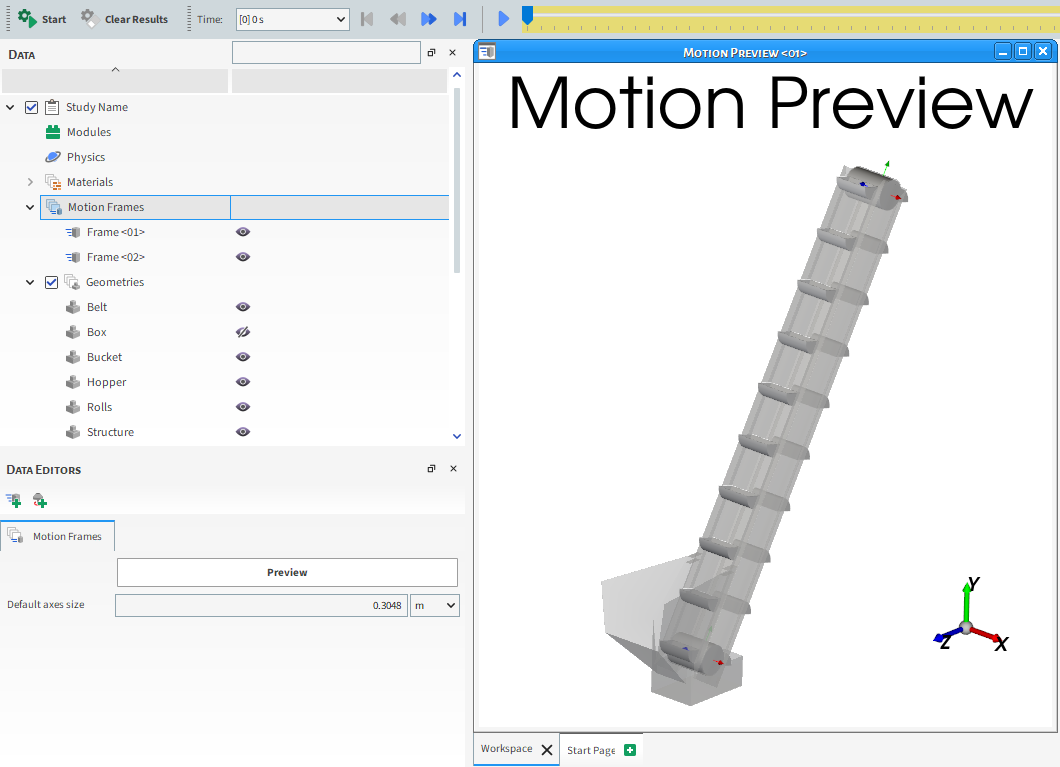The height and width of the screenshot is (767, 1060).
Task: Click the Hopper geometry icon
Action: click(x=73, y=382)
